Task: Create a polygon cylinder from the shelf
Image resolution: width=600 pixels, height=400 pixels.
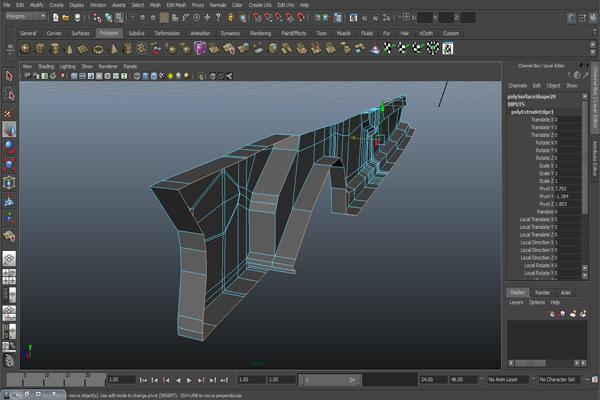Action: (x=54, y=49)
